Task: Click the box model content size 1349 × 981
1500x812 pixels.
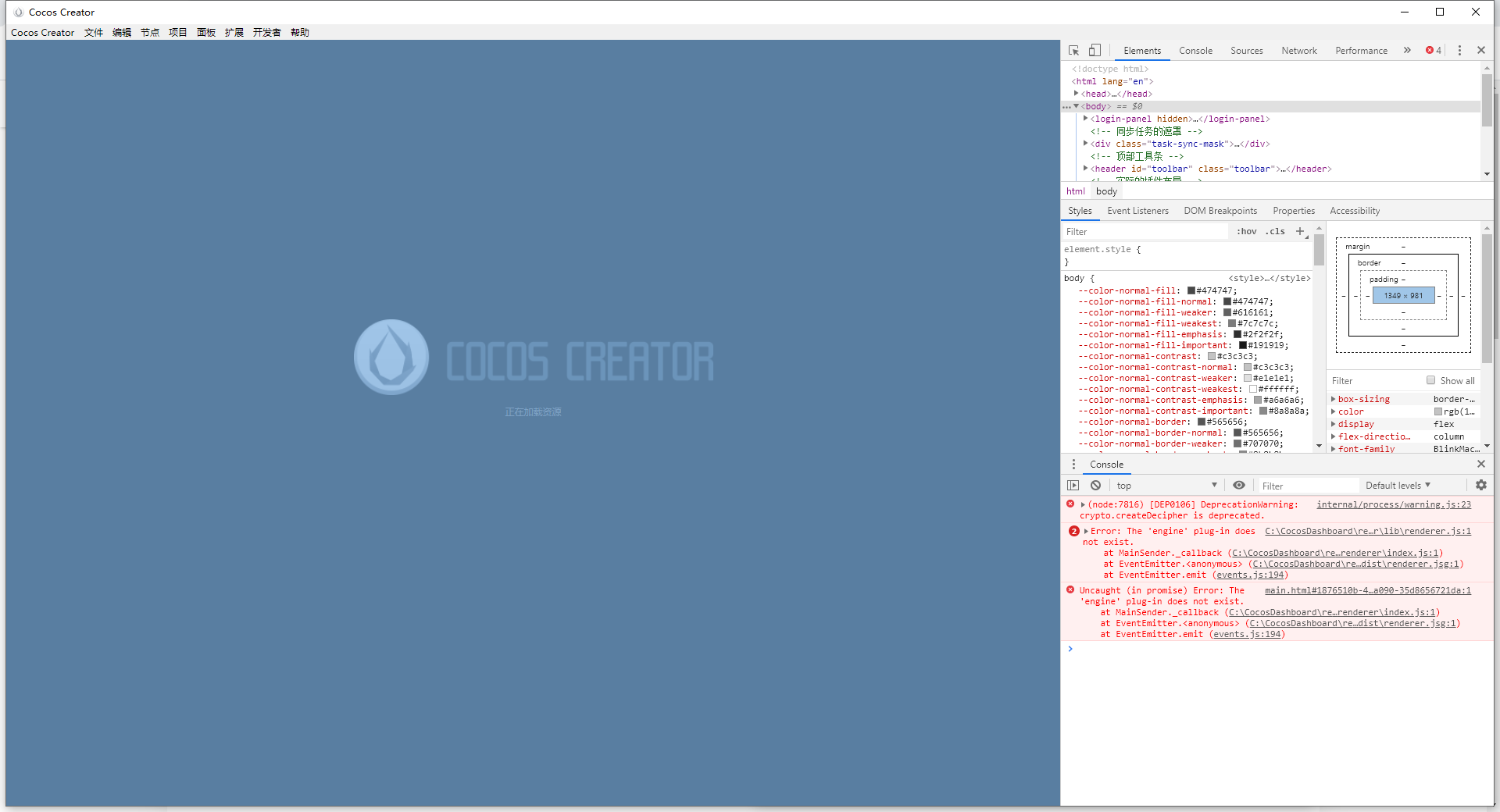Action: point(1403,295)
